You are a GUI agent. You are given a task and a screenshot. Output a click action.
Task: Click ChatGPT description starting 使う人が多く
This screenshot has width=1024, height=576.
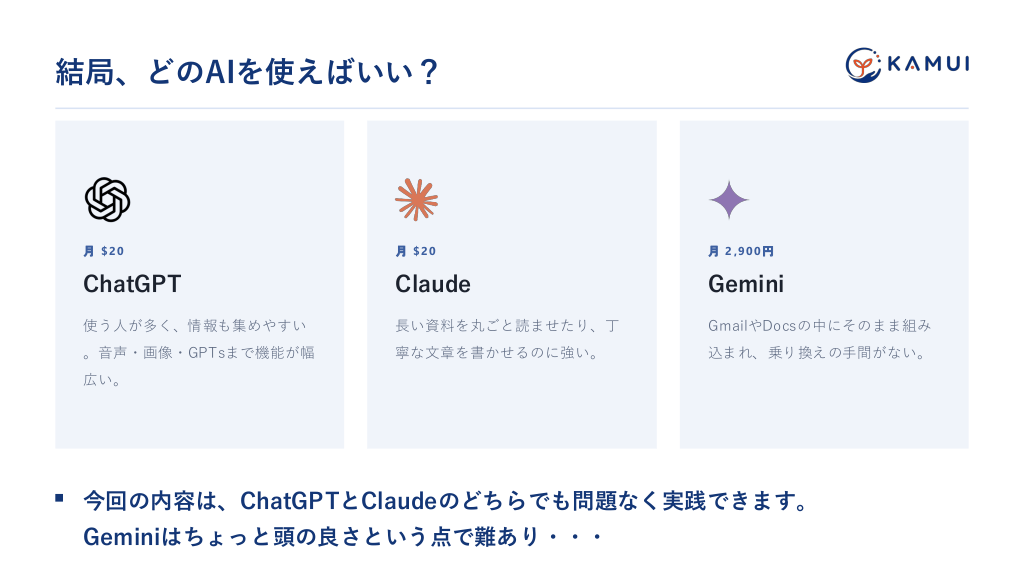point(199,353)
